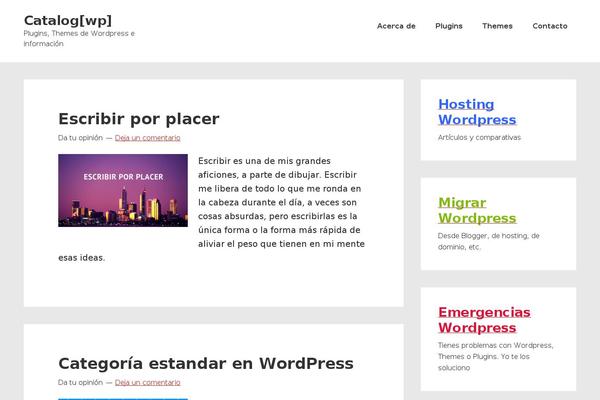Open the Catalog[wp] site title
This screenshot has height=400, width=600.
click(68, 21)
